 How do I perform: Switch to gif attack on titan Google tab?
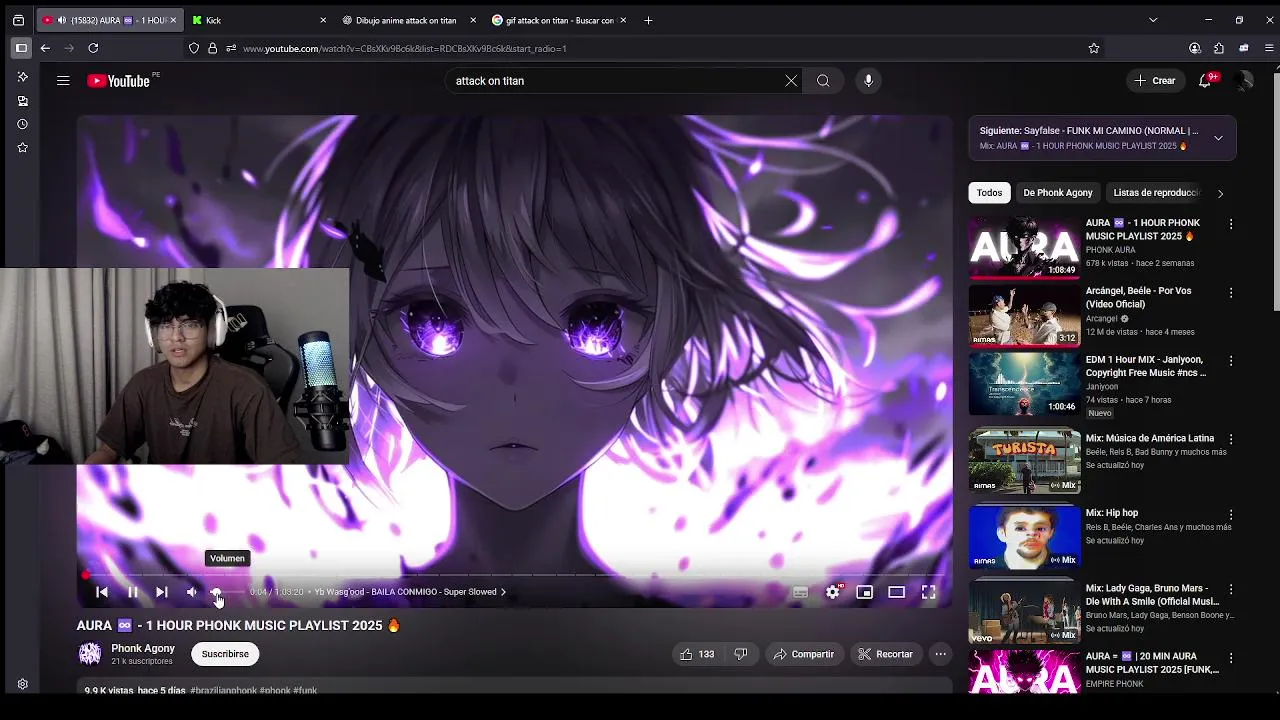(558, 20)
